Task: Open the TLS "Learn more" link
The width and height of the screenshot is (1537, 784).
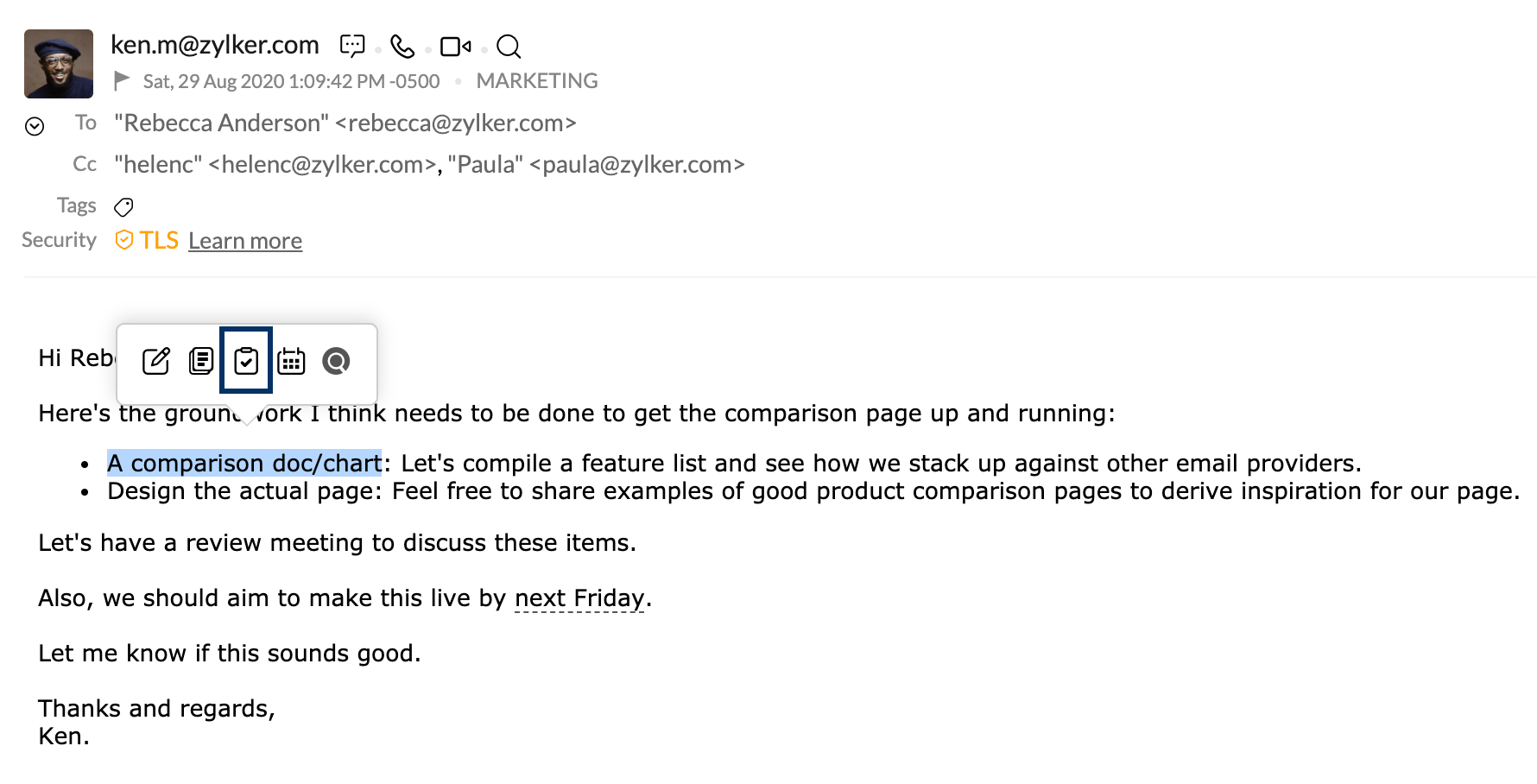Action: click(245, 241)
